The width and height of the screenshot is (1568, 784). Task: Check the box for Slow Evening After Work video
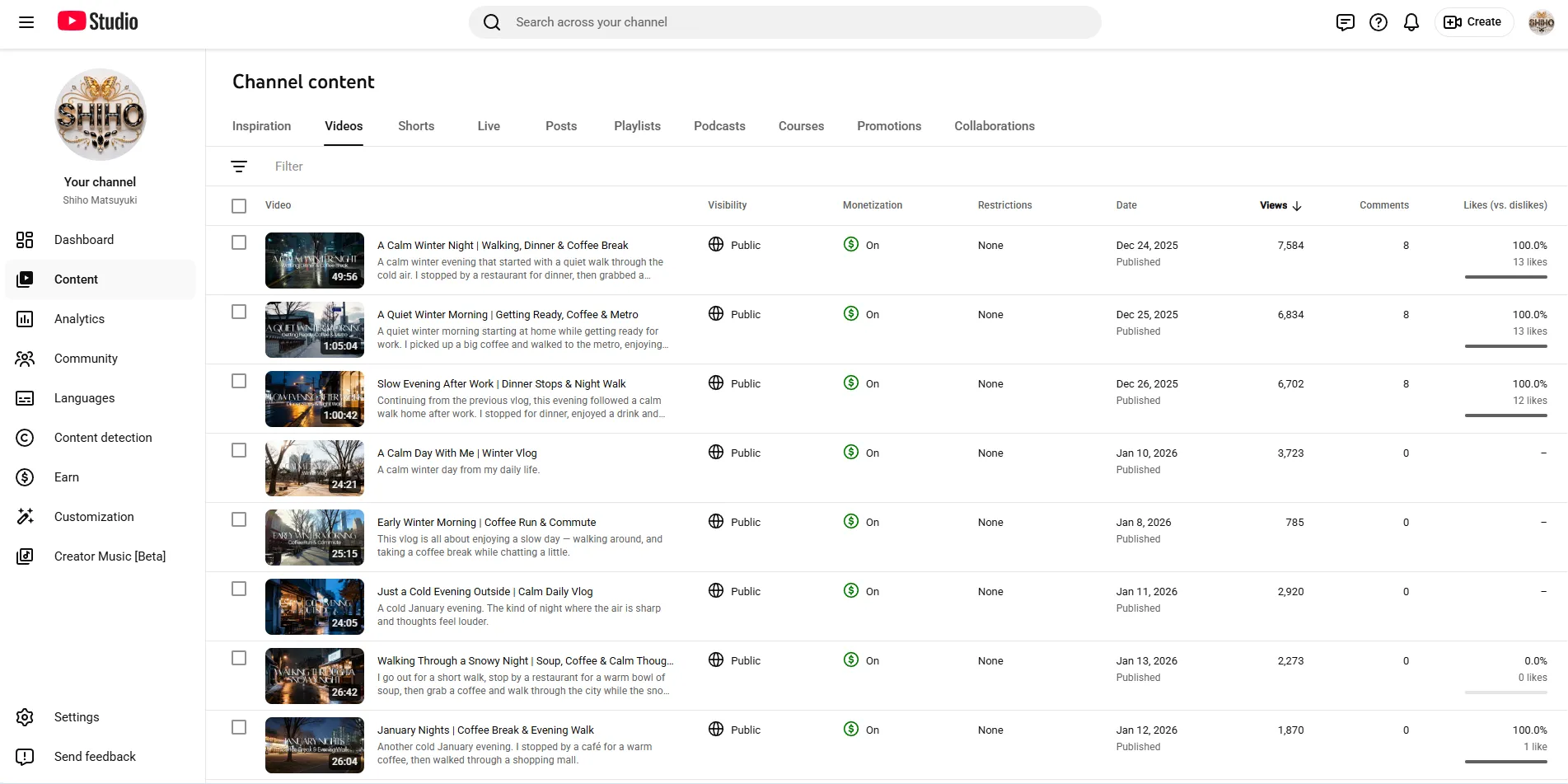[x=239, y=381]
